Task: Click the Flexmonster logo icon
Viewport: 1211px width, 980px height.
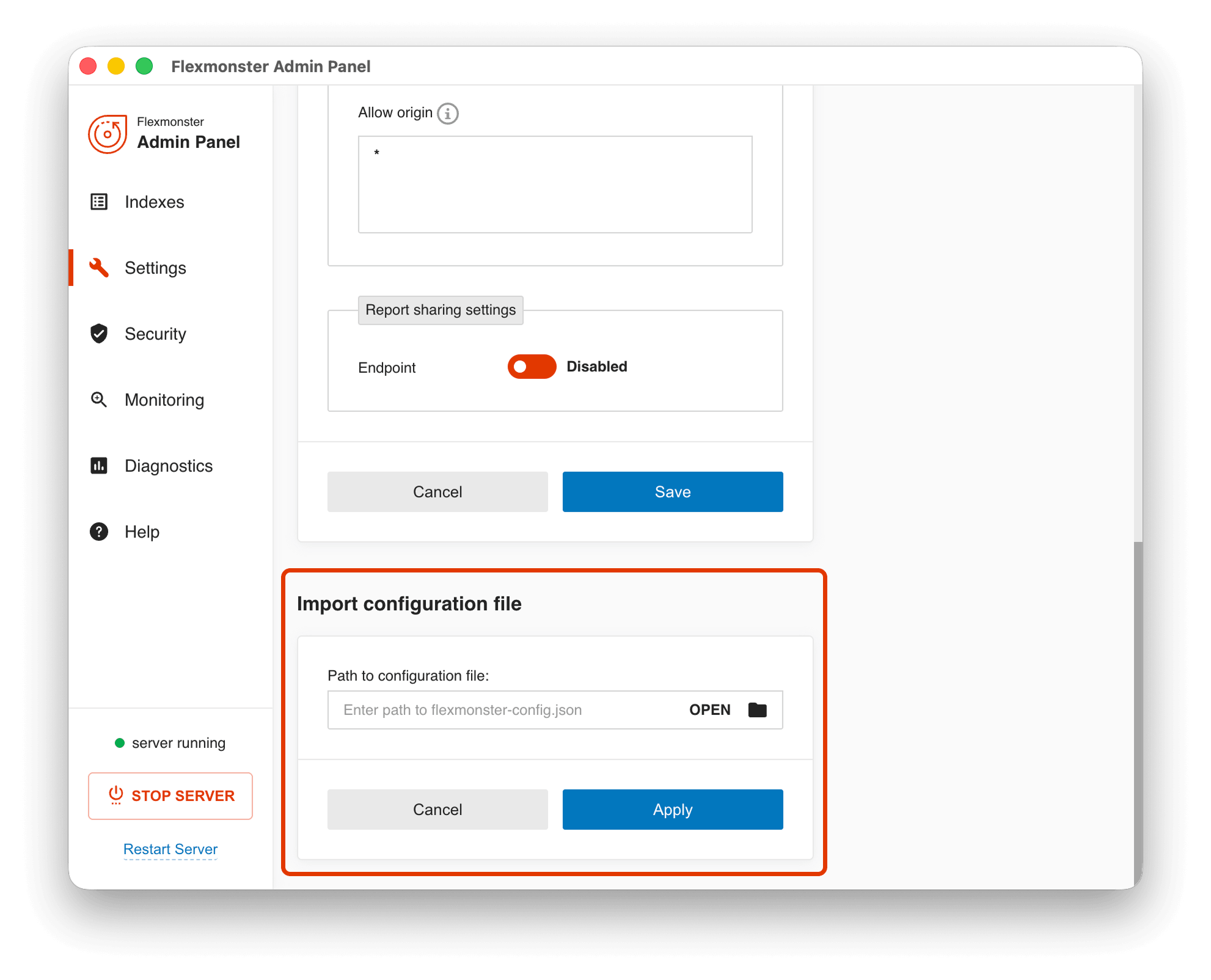Action: (108, 134)
